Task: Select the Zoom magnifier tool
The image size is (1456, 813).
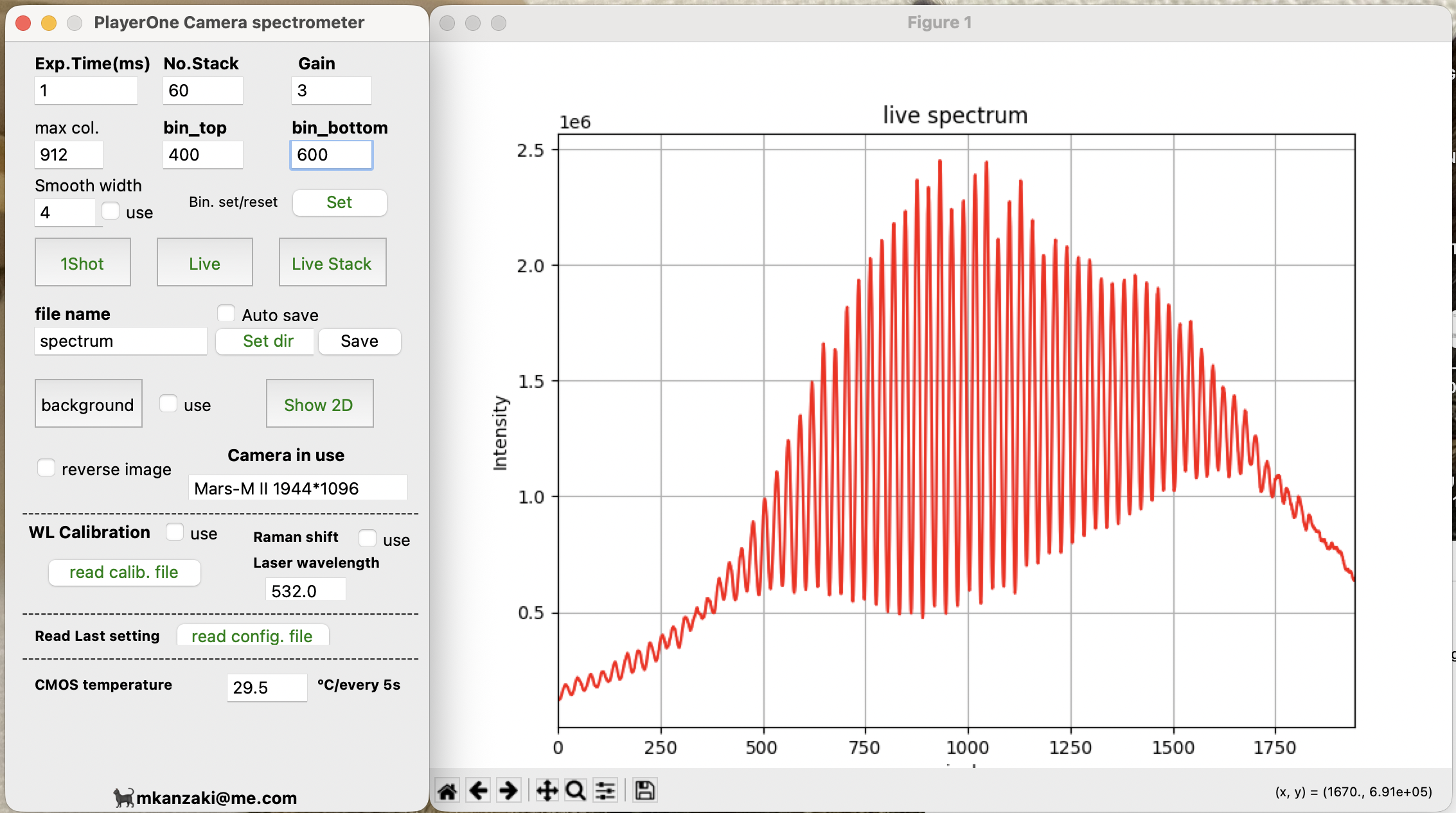Action: (x=576, y=791)
